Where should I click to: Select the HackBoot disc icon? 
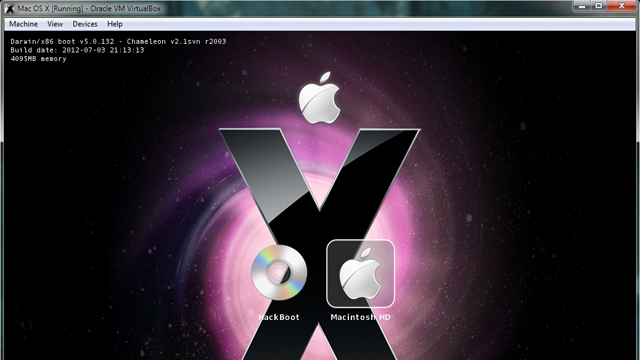[279, 273]
